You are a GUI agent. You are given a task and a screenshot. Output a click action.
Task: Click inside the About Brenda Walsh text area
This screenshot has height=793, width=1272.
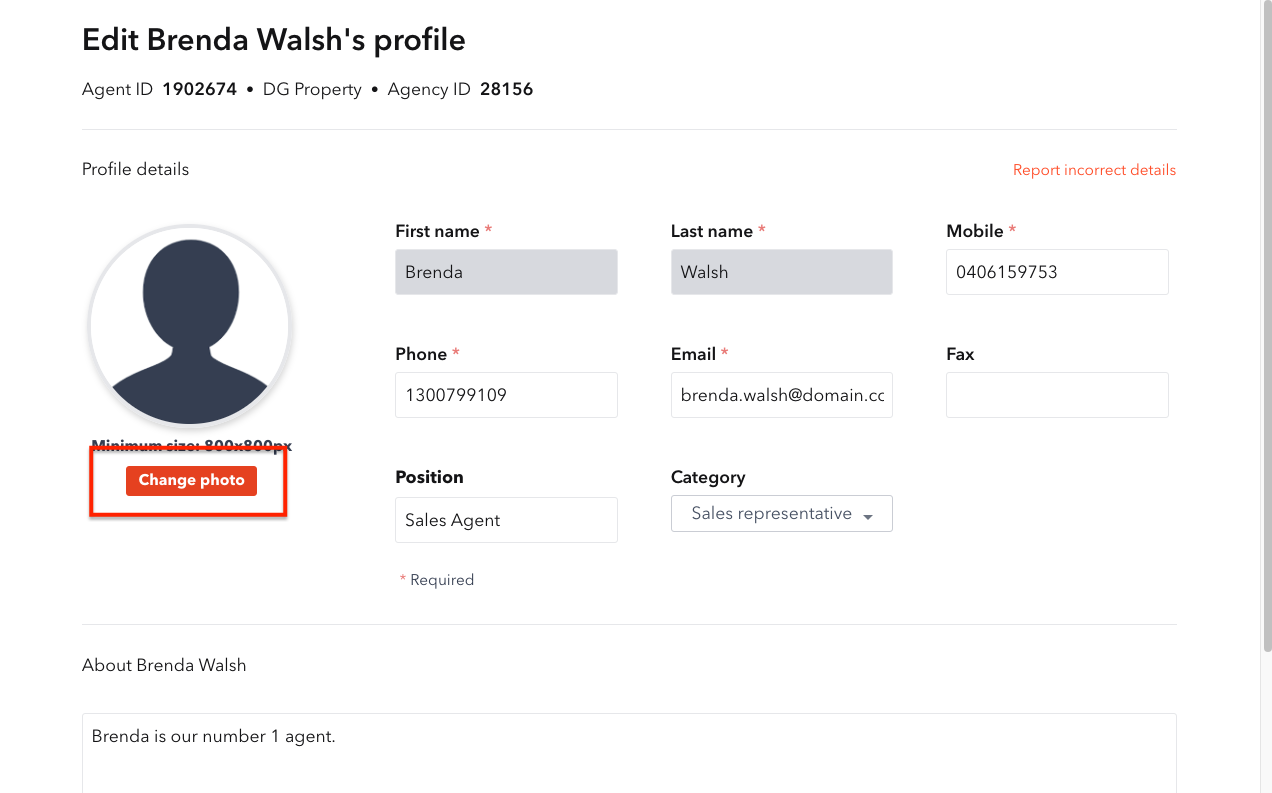629,753
